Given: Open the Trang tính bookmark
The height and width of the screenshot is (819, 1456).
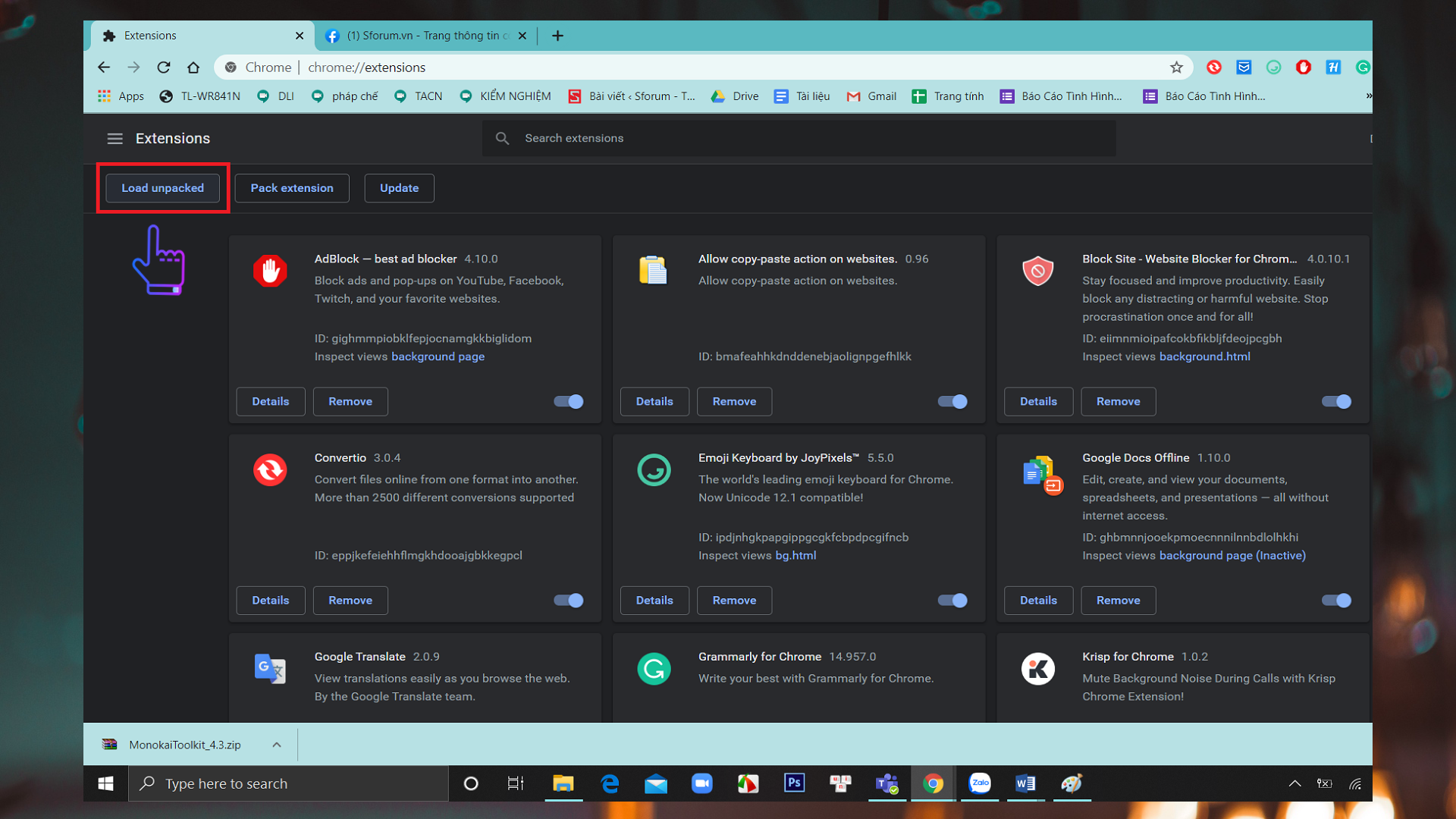Looking at the screenshot, I should click(x=948, y=96).
